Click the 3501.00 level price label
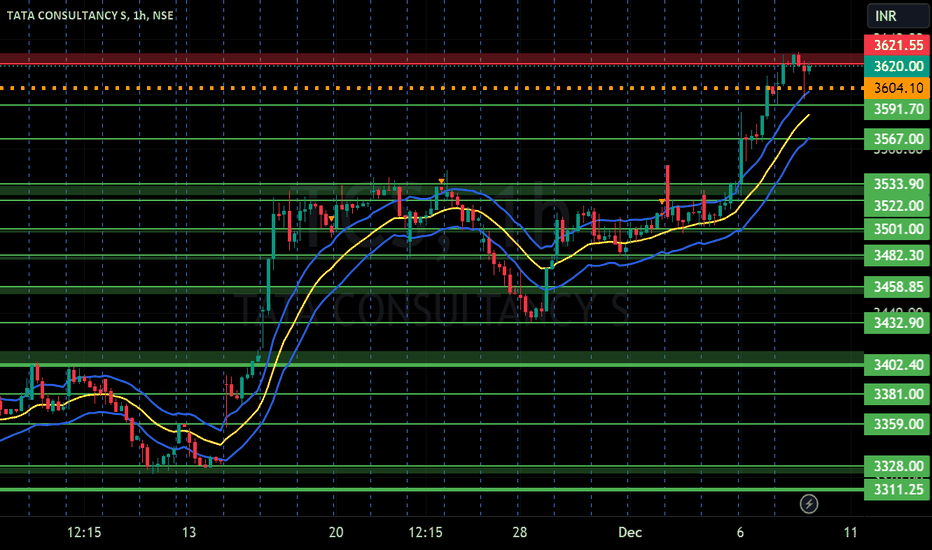The height and width of the screenshot is (550, 932). [x=897, y=229]
